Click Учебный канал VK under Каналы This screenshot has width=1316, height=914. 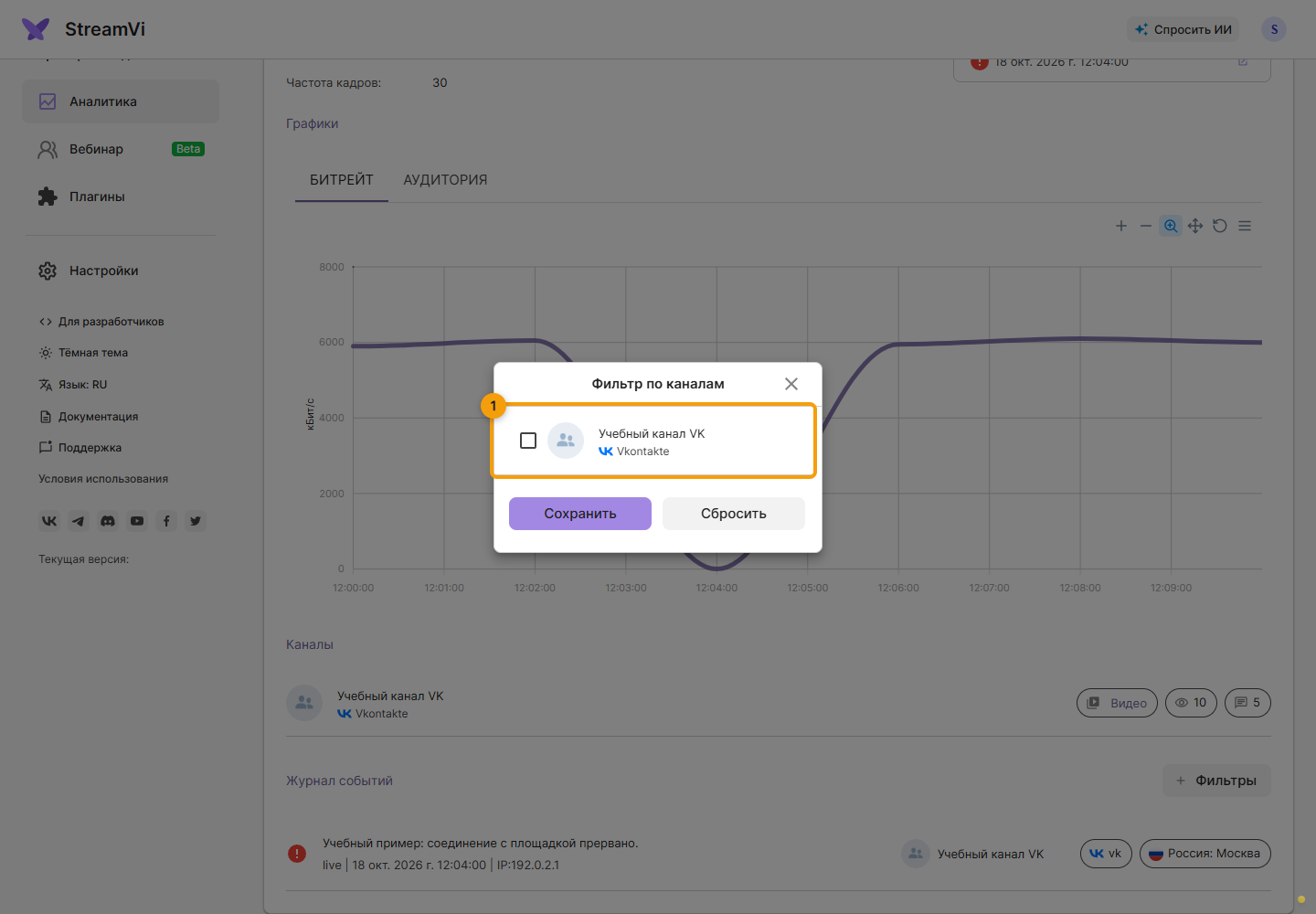(x=390, y=696)
